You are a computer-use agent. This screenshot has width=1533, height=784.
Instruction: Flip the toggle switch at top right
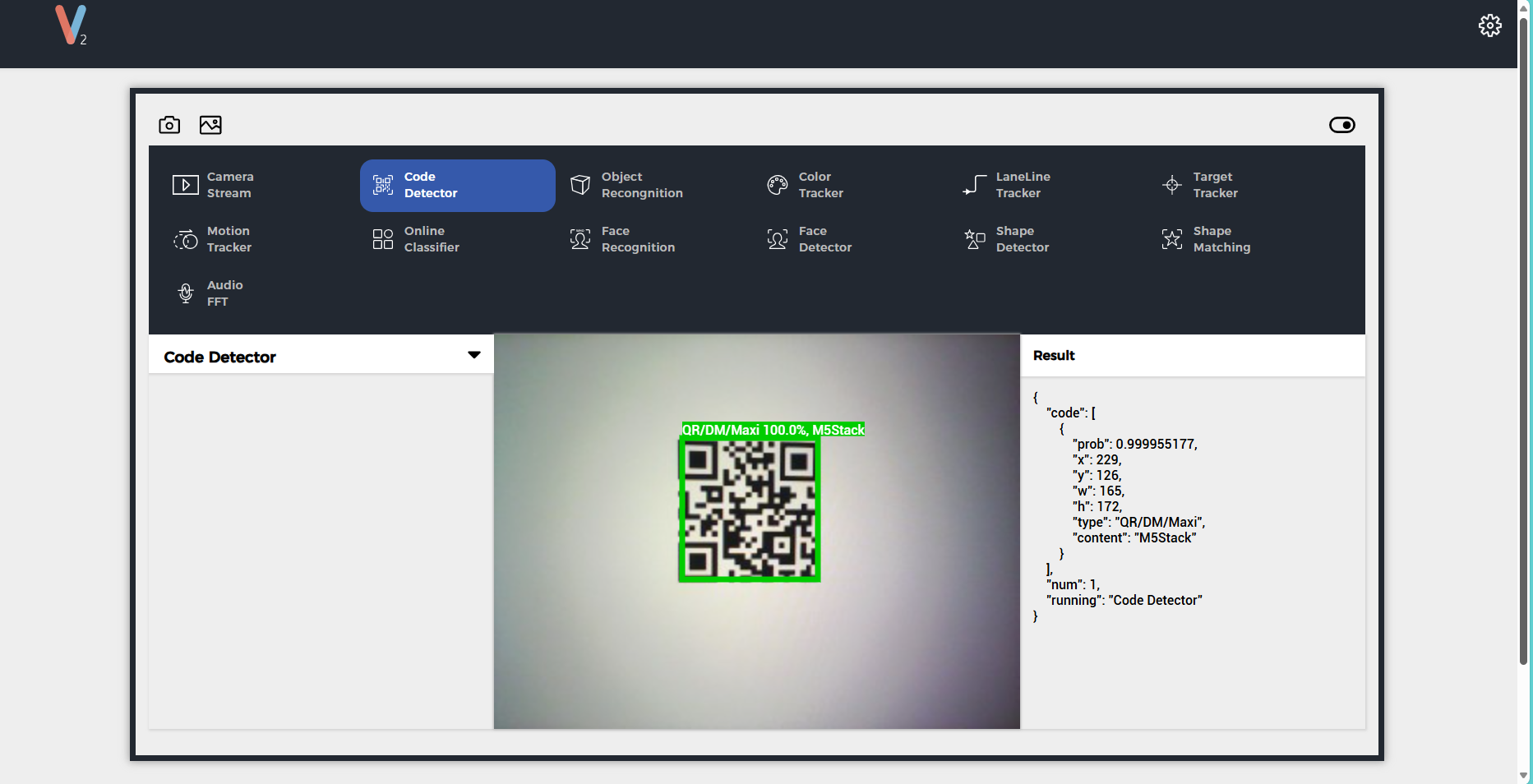1341,125
